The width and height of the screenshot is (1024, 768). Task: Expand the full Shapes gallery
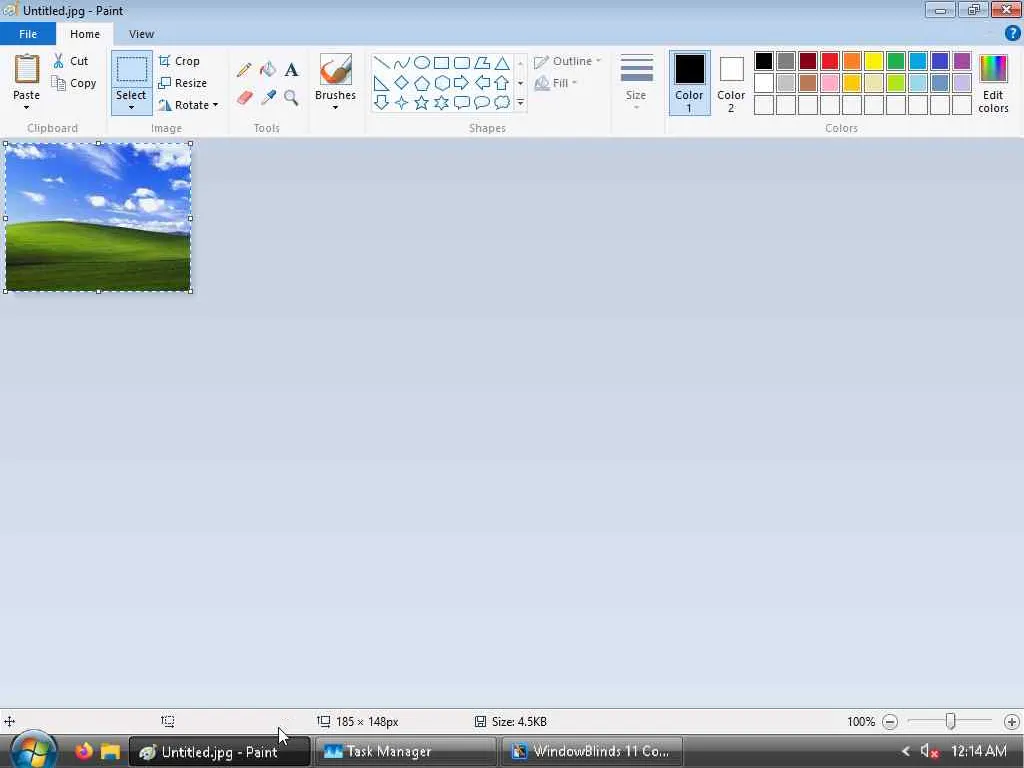coord(520,103)
